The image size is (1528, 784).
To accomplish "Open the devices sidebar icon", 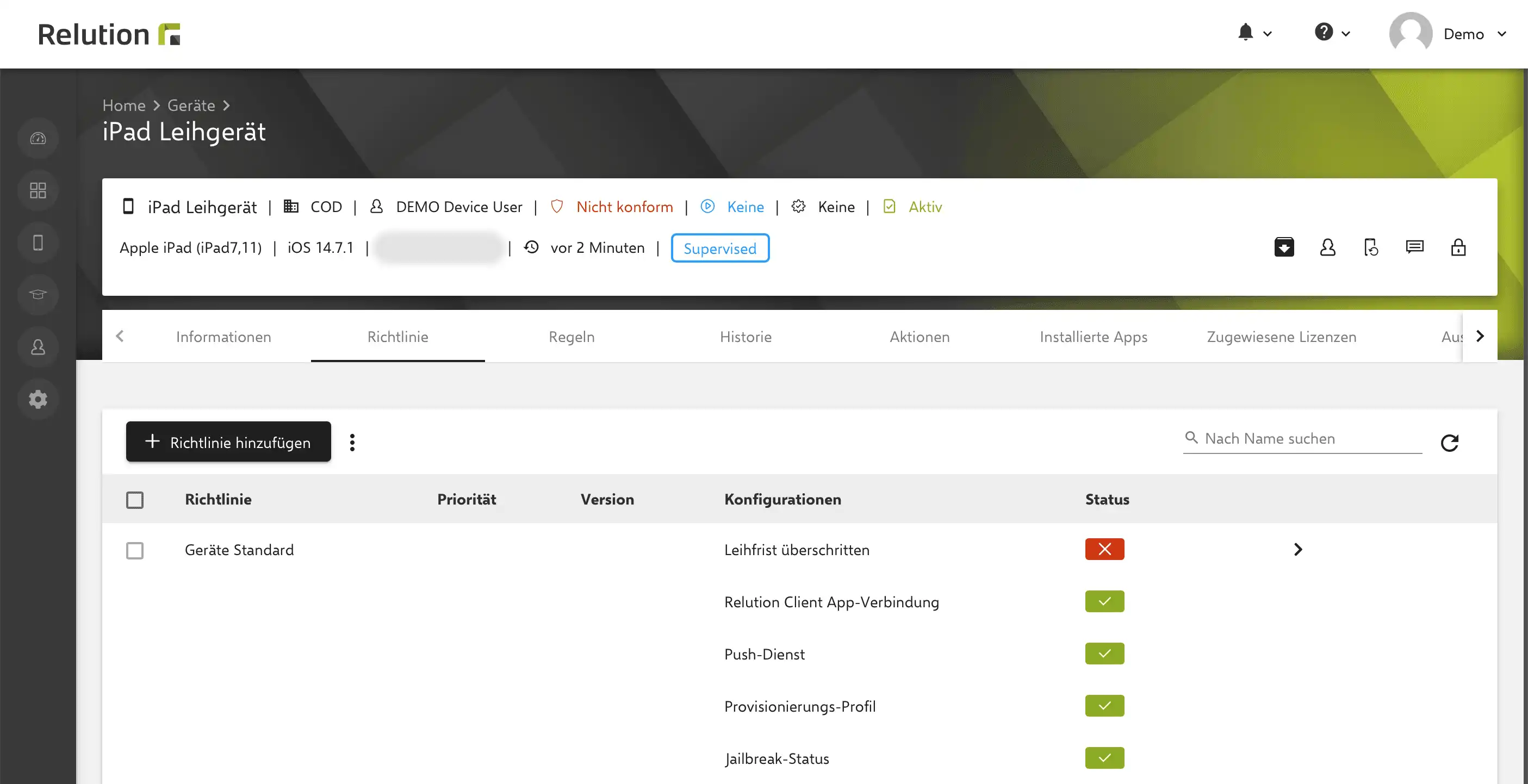I will [x=38, y=242].
